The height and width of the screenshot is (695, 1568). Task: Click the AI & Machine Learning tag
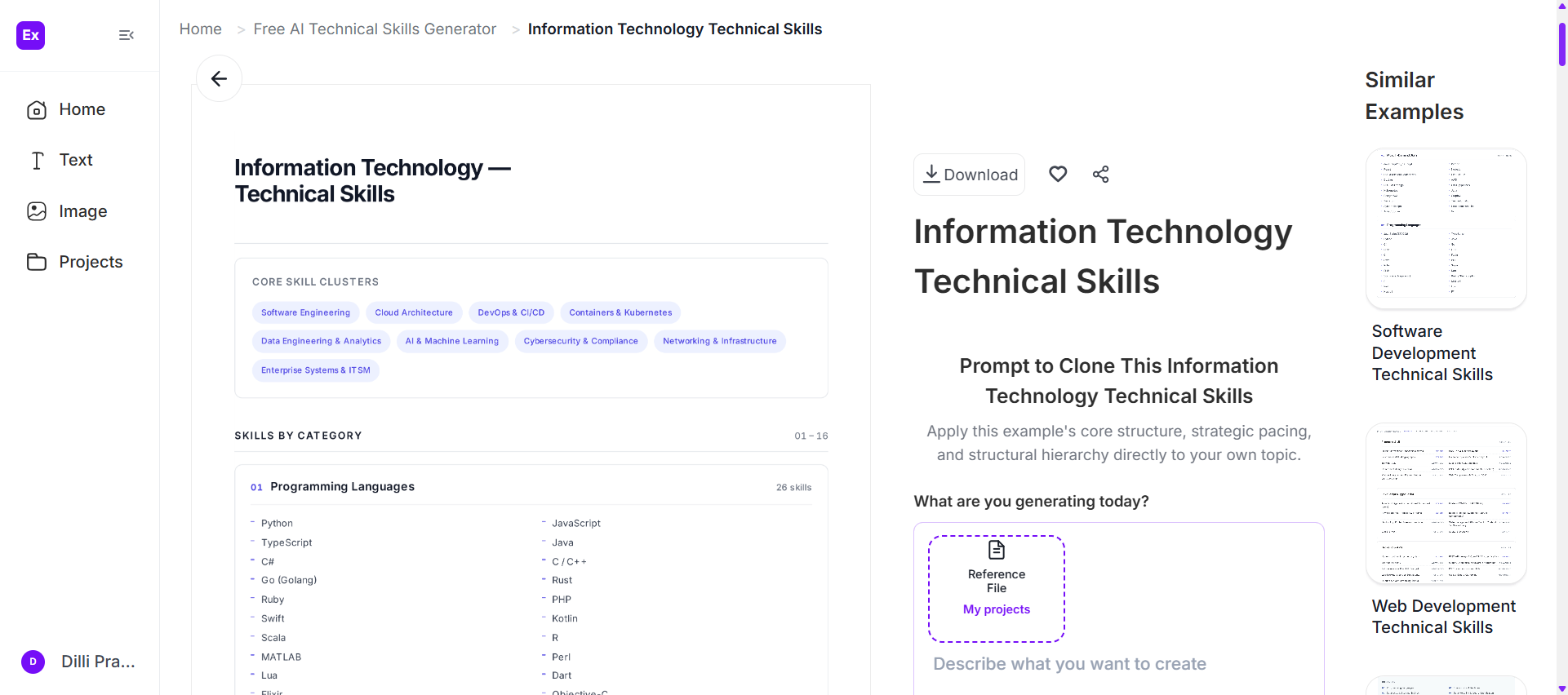[x=452, y=341]
